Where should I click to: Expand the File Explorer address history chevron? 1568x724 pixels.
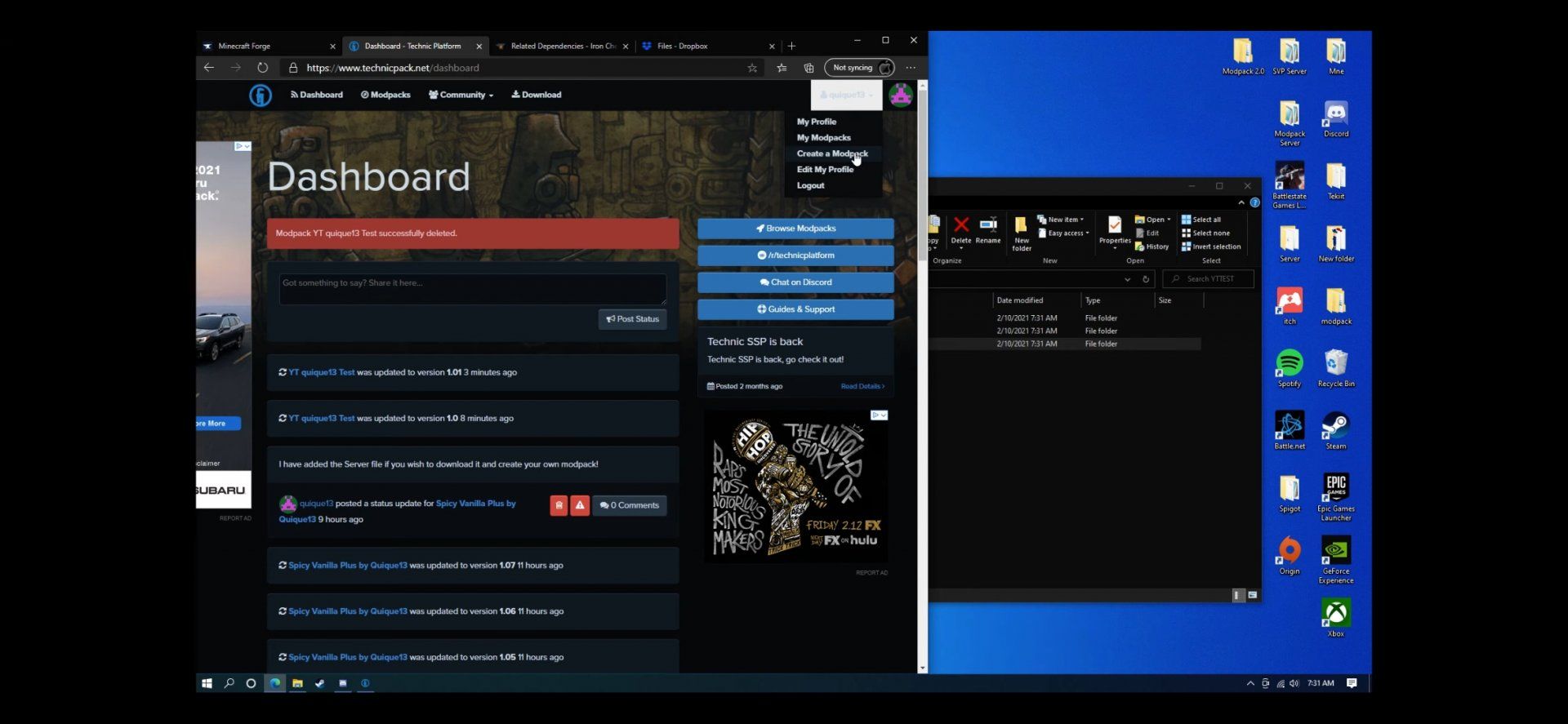1127,279
